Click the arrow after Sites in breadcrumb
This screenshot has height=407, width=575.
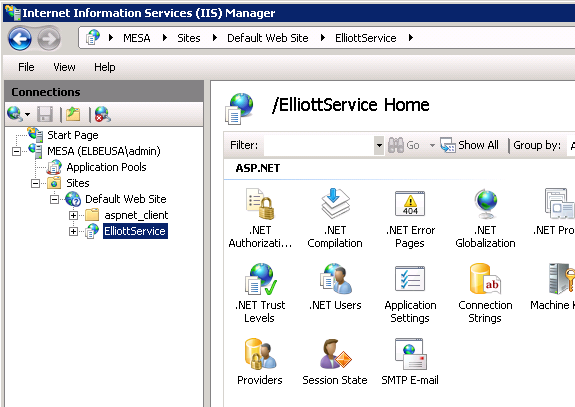point(215,38)
